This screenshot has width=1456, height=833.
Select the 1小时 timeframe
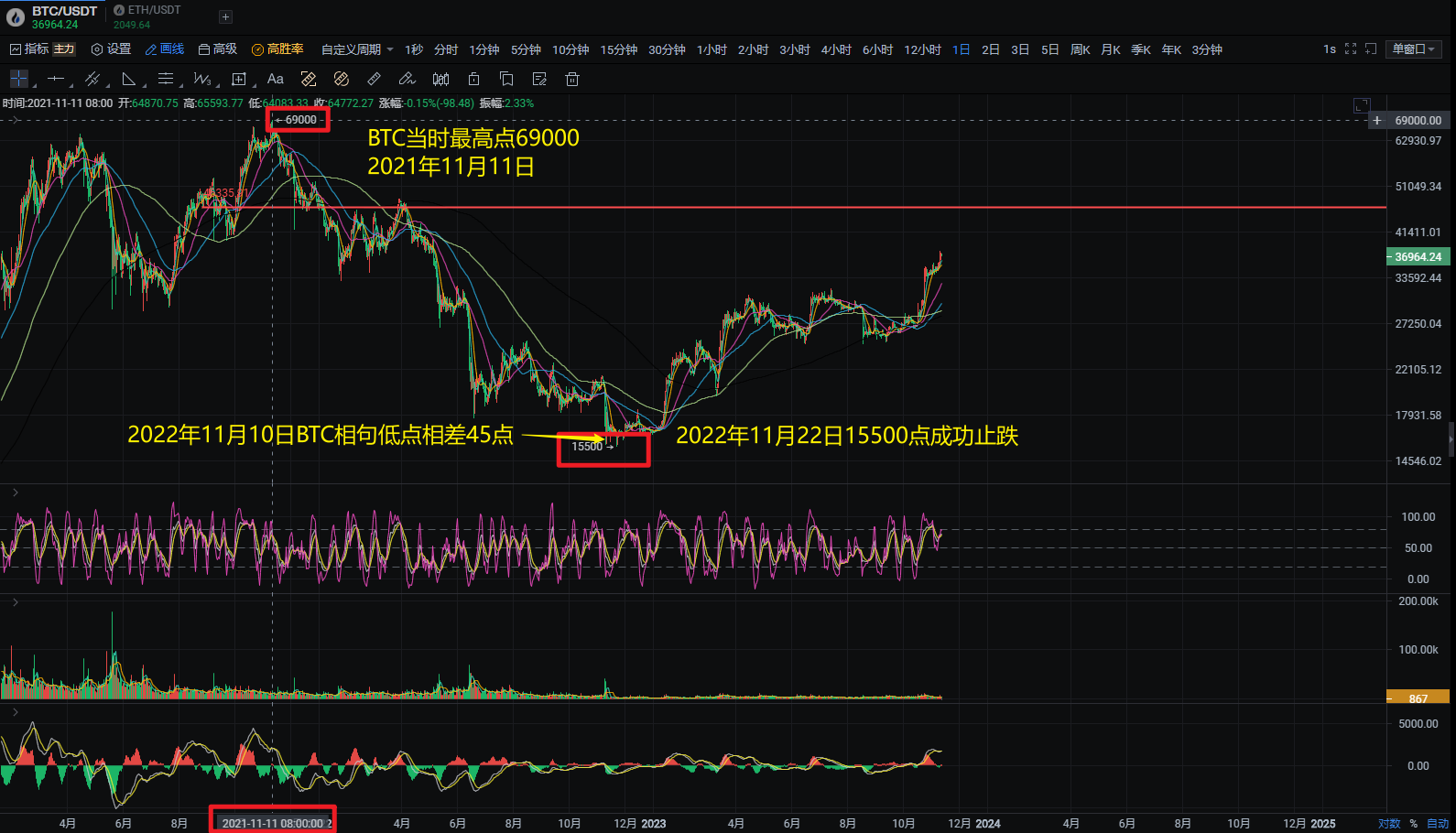pos(712,49)
